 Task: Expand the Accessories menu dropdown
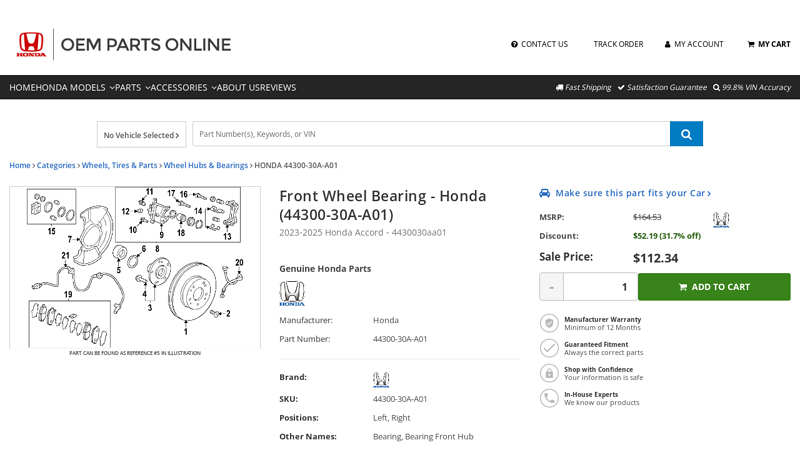(x=183, y=87)
